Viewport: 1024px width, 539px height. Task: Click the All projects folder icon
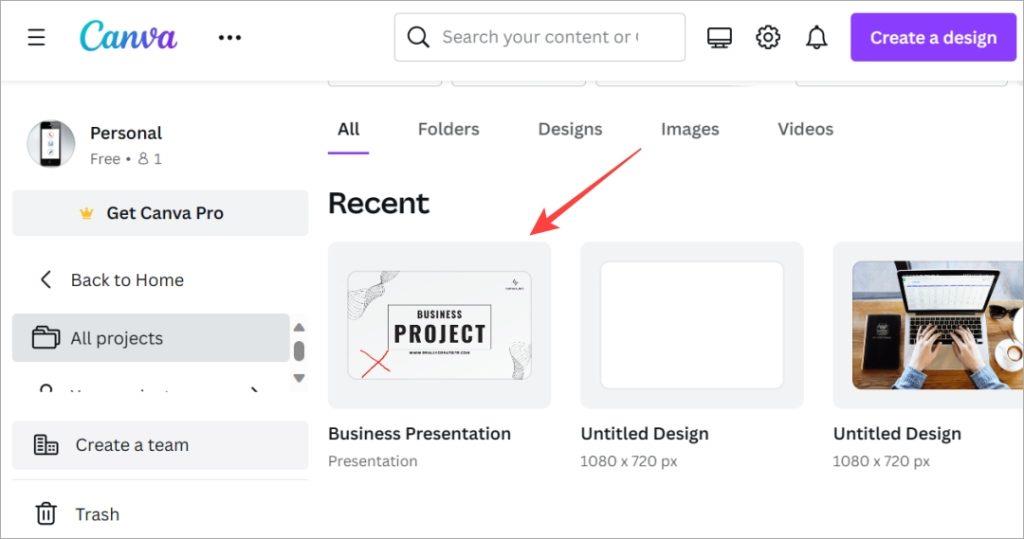(46, 338)
